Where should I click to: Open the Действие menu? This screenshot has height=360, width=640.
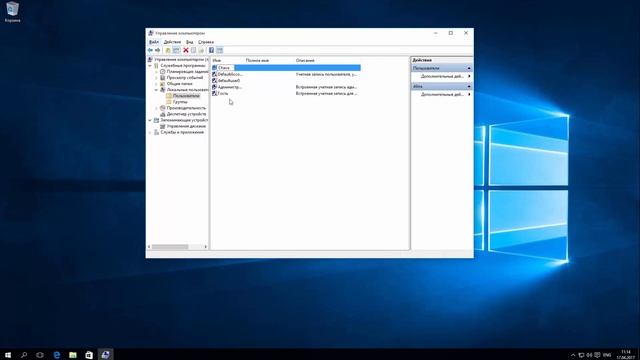(x=172, y=42)
